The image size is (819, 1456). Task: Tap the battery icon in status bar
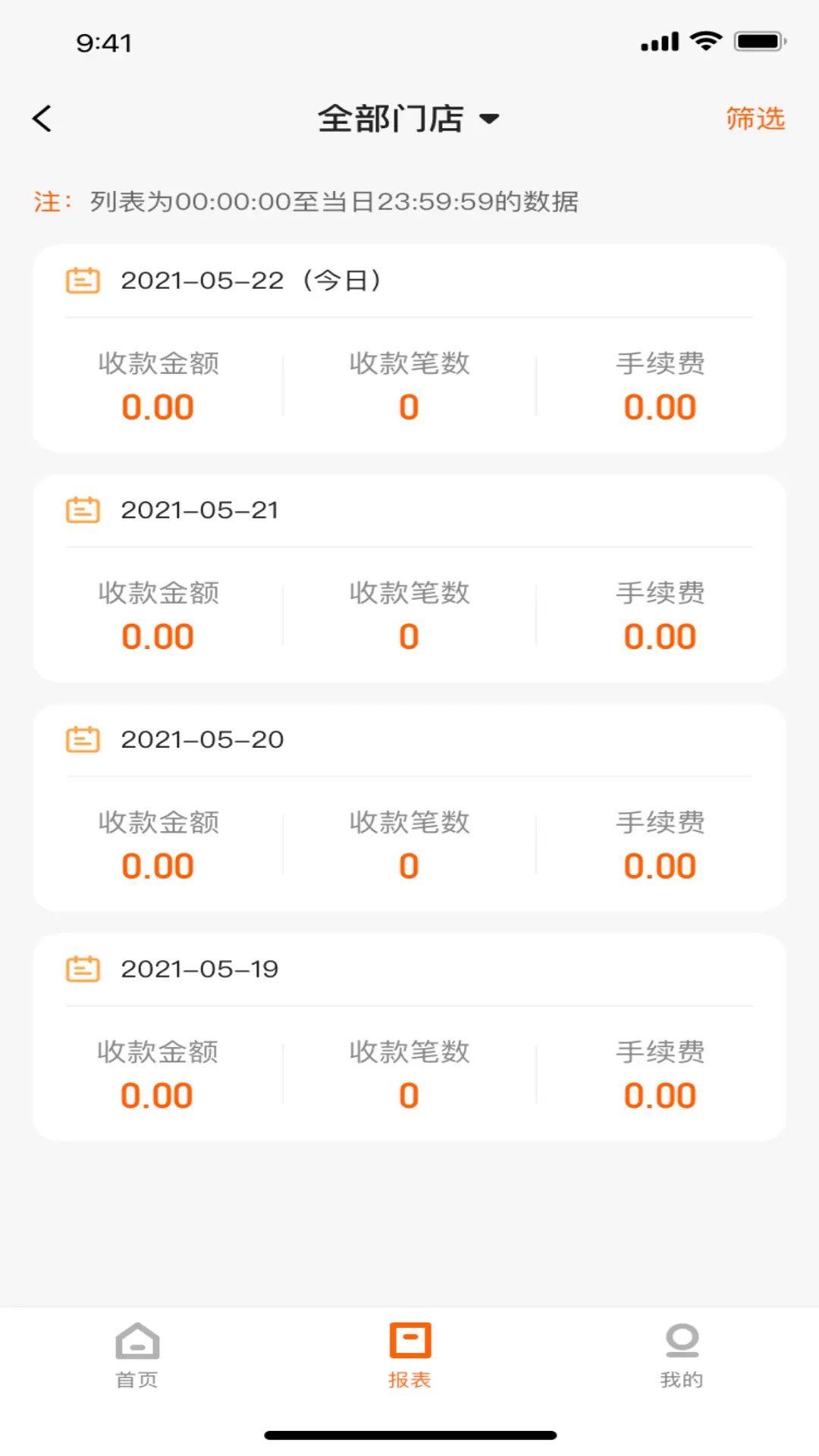(760, 42)
